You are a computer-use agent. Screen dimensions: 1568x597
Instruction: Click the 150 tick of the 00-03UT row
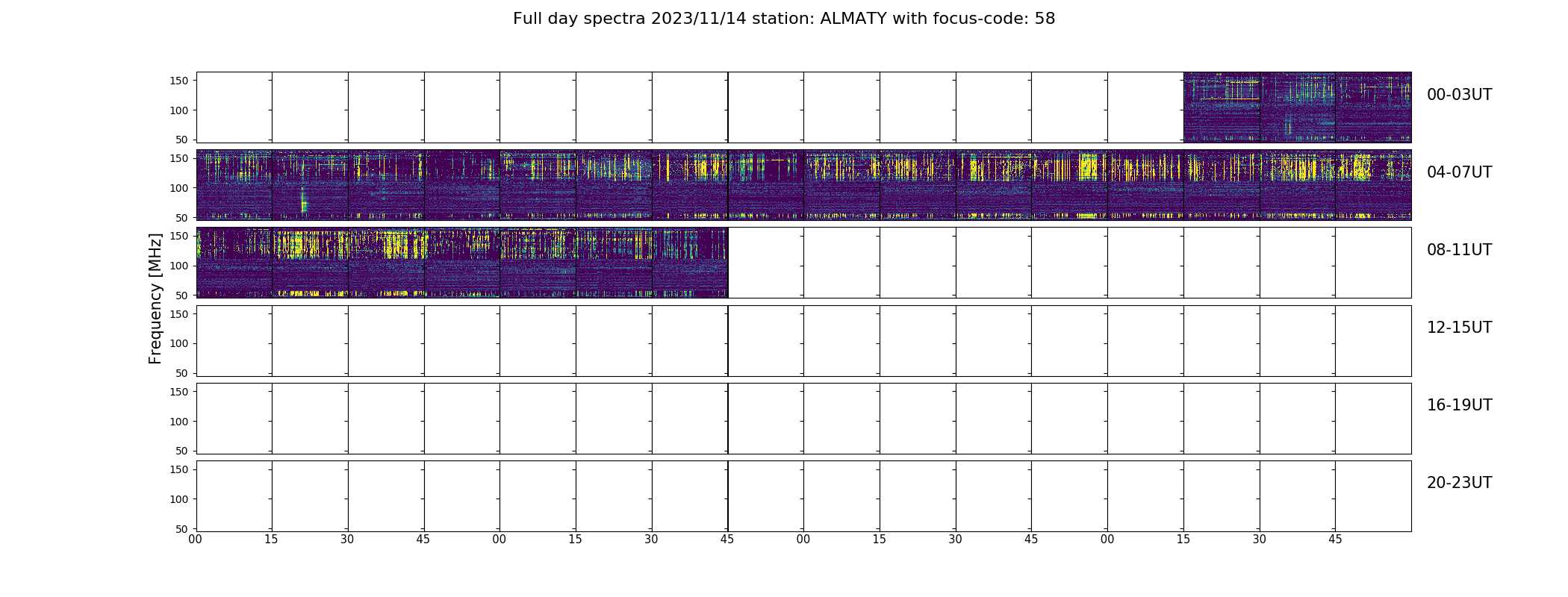pos(180,81)
